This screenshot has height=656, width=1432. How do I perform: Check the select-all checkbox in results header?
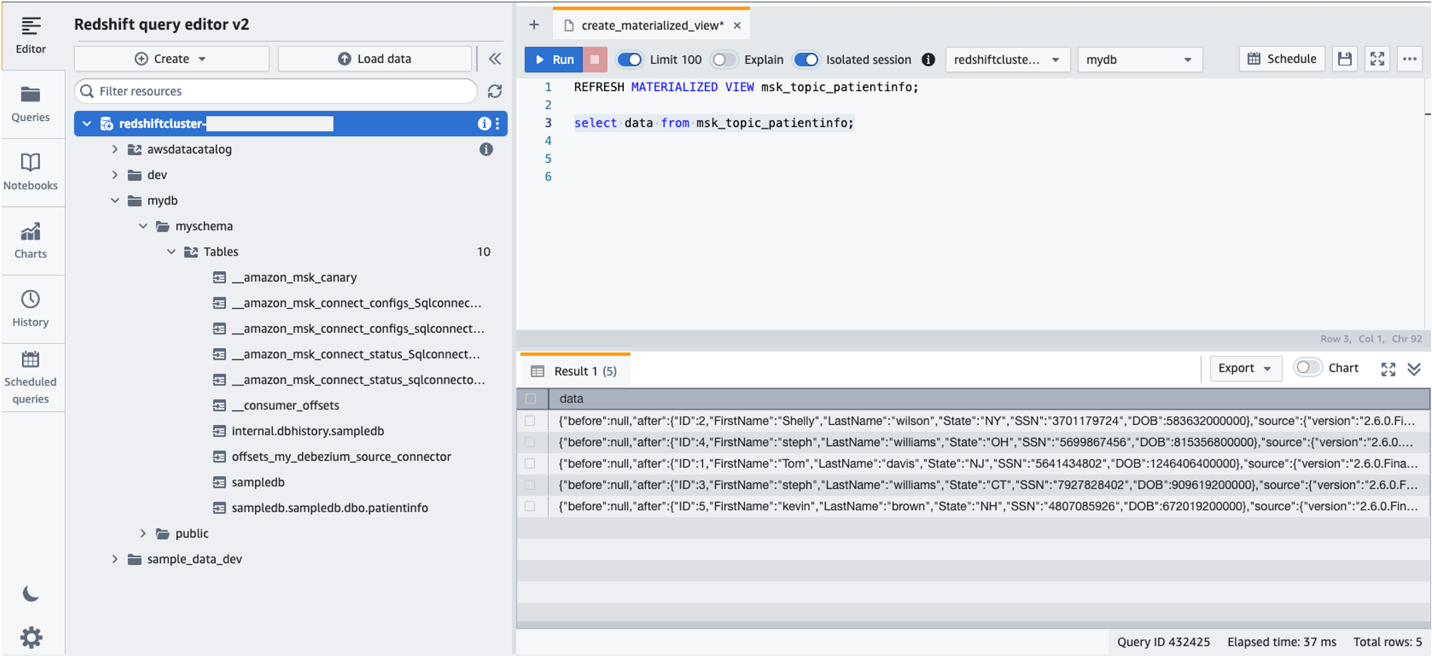(x=531, y=399)
